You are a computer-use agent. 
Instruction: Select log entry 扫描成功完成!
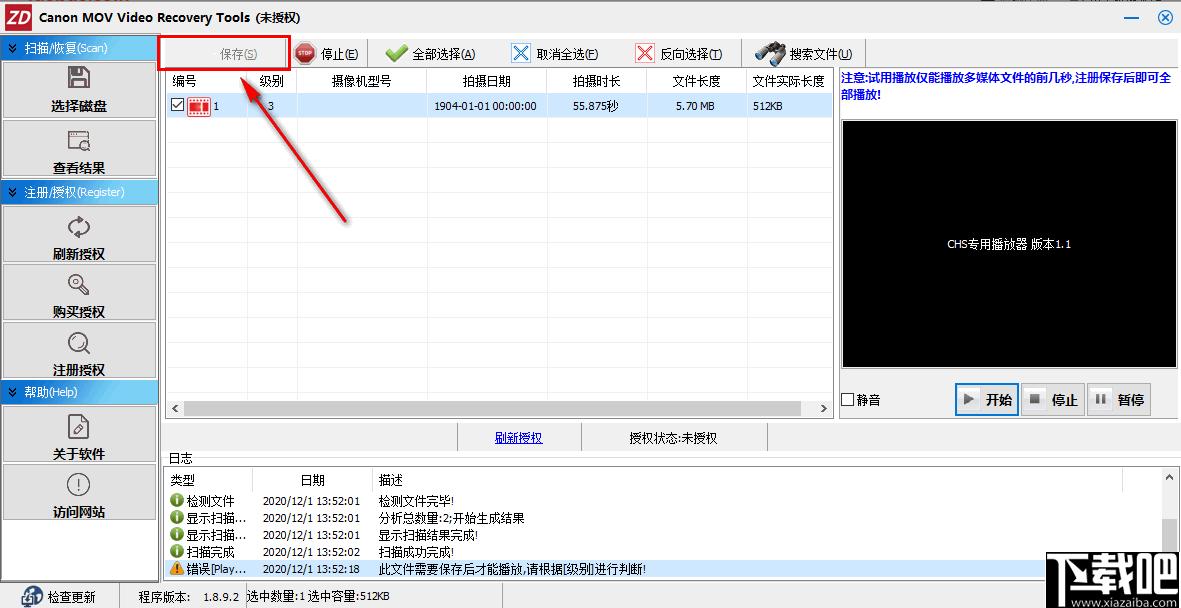tap(417, 551)
